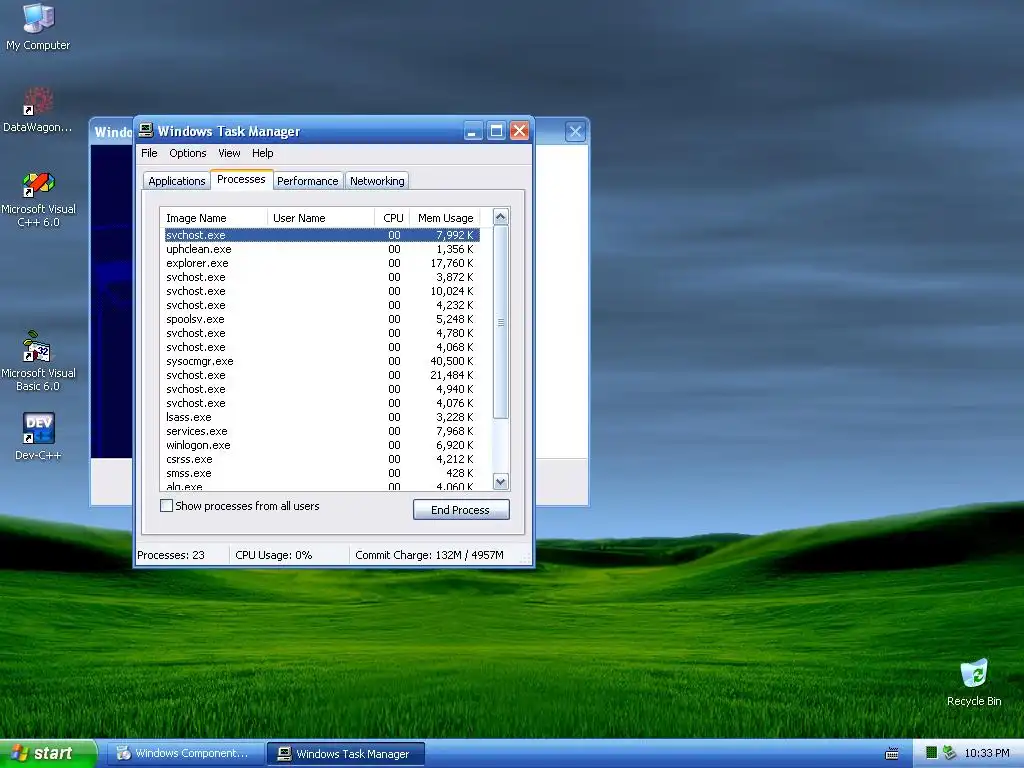
Task: Switch to the Applications tab
Action: [x=176, y=181]
